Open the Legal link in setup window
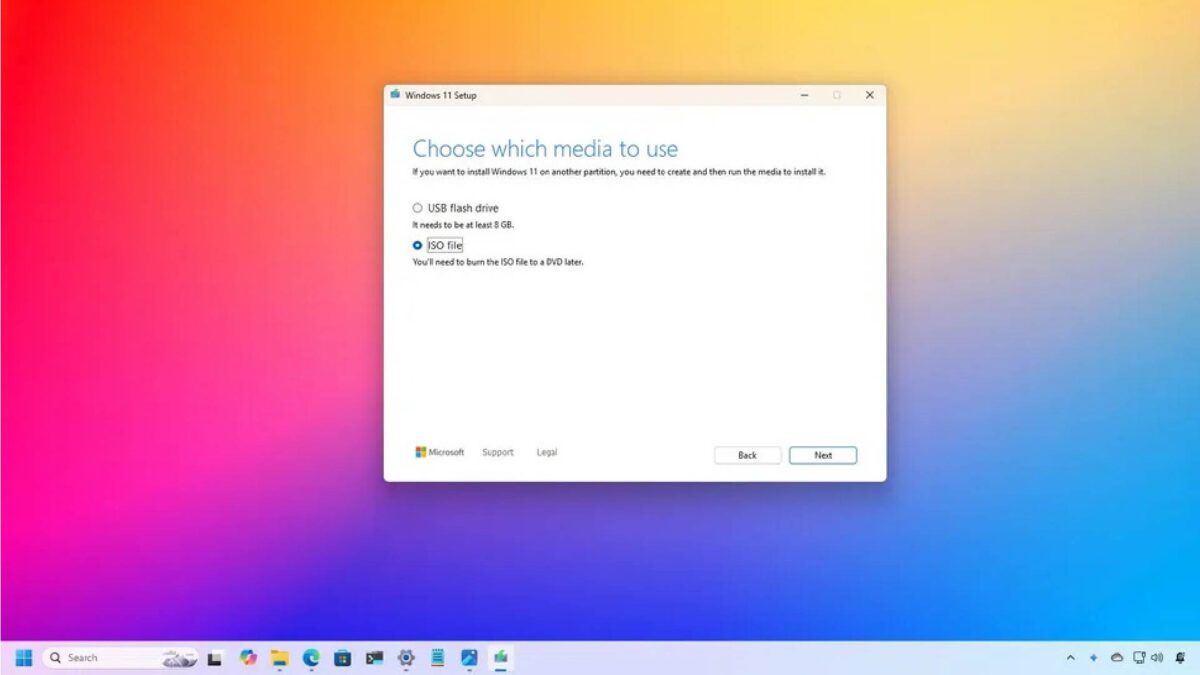The image size is (1200, 675). (546, 452)
